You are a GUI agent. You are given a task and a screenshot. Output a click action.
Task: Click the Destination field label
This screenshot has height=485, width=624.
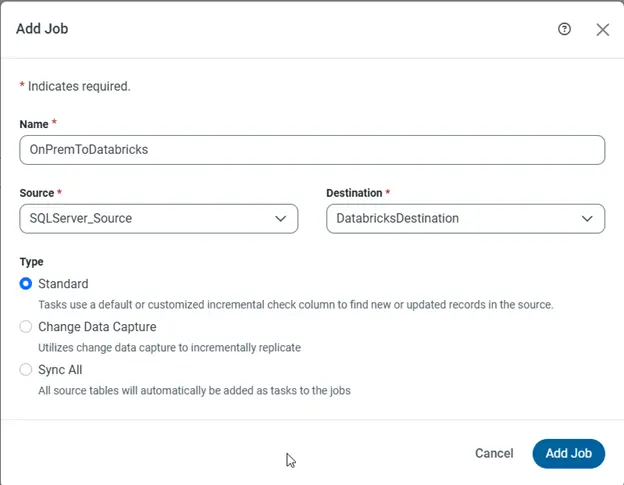[355, 191]
